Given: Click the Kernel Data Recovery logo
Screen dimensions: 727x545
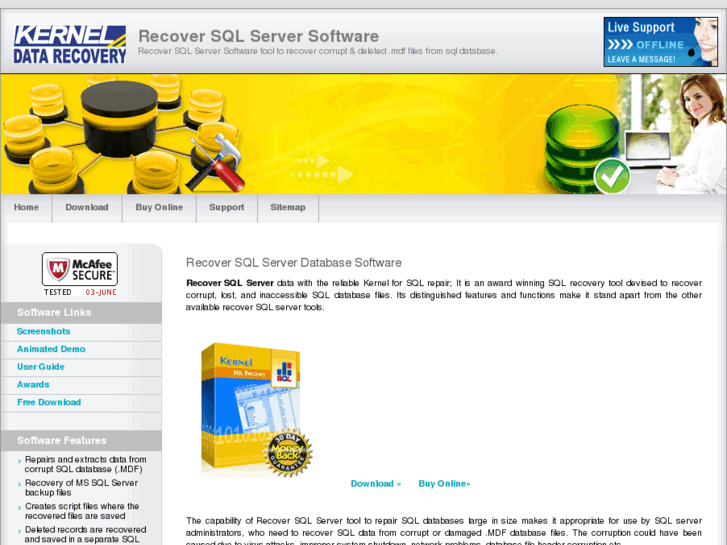Looking at the screenshot, I should [70, 45].
